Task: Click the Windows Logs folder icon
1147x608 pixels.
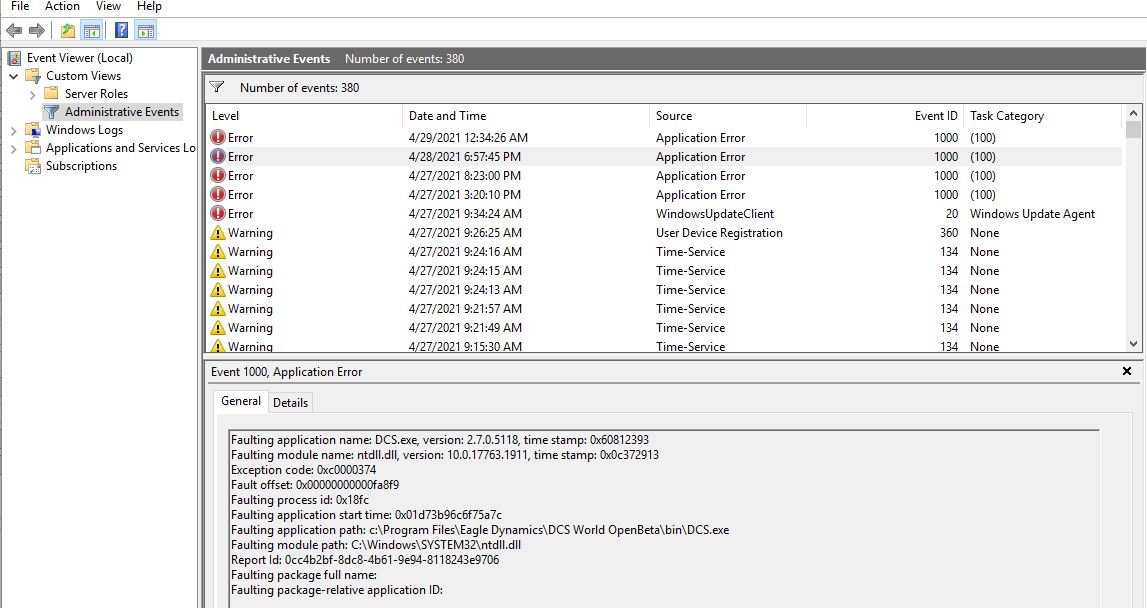Action: tap(33, 130)
